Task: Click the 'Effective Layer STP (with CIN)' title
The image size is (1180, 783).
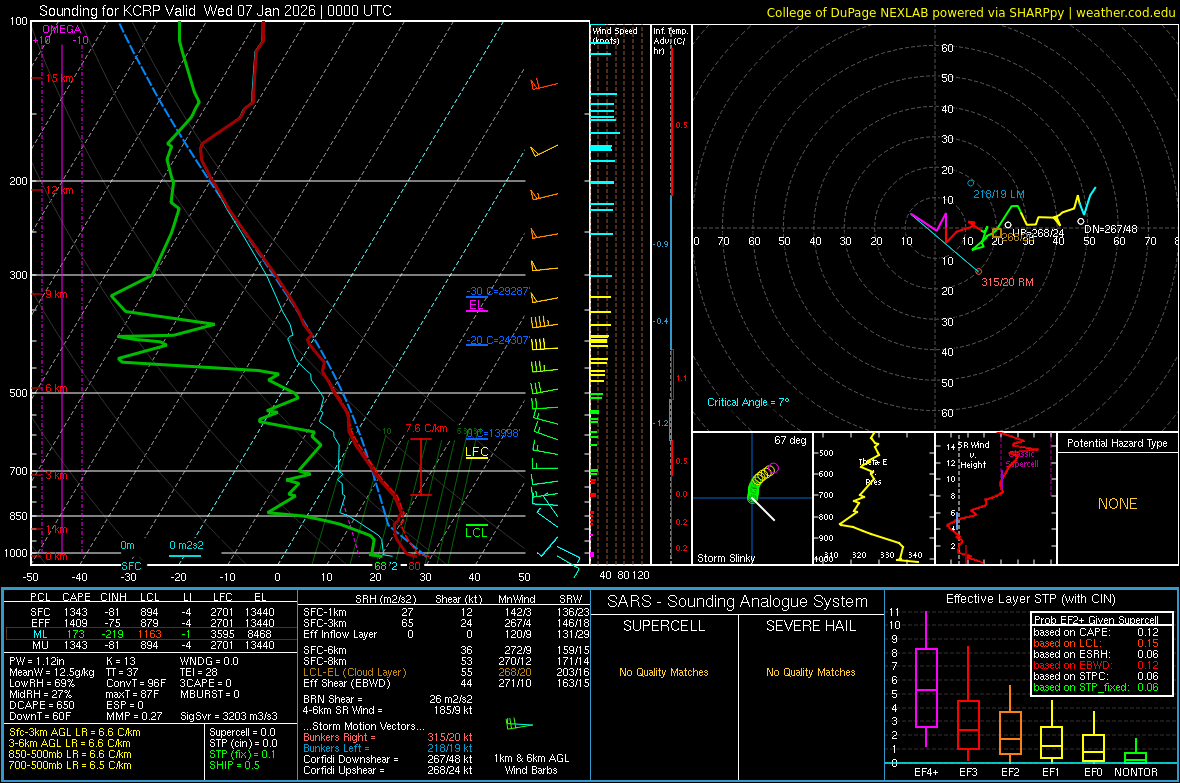Action: [1030, 599]
